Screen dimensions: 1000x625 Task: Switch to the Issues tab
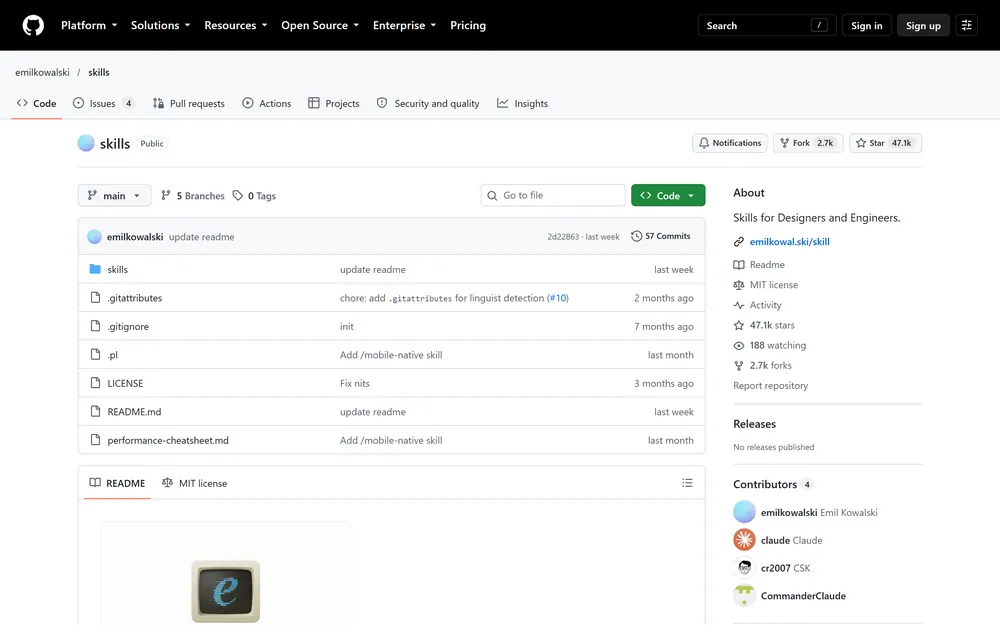103,103
